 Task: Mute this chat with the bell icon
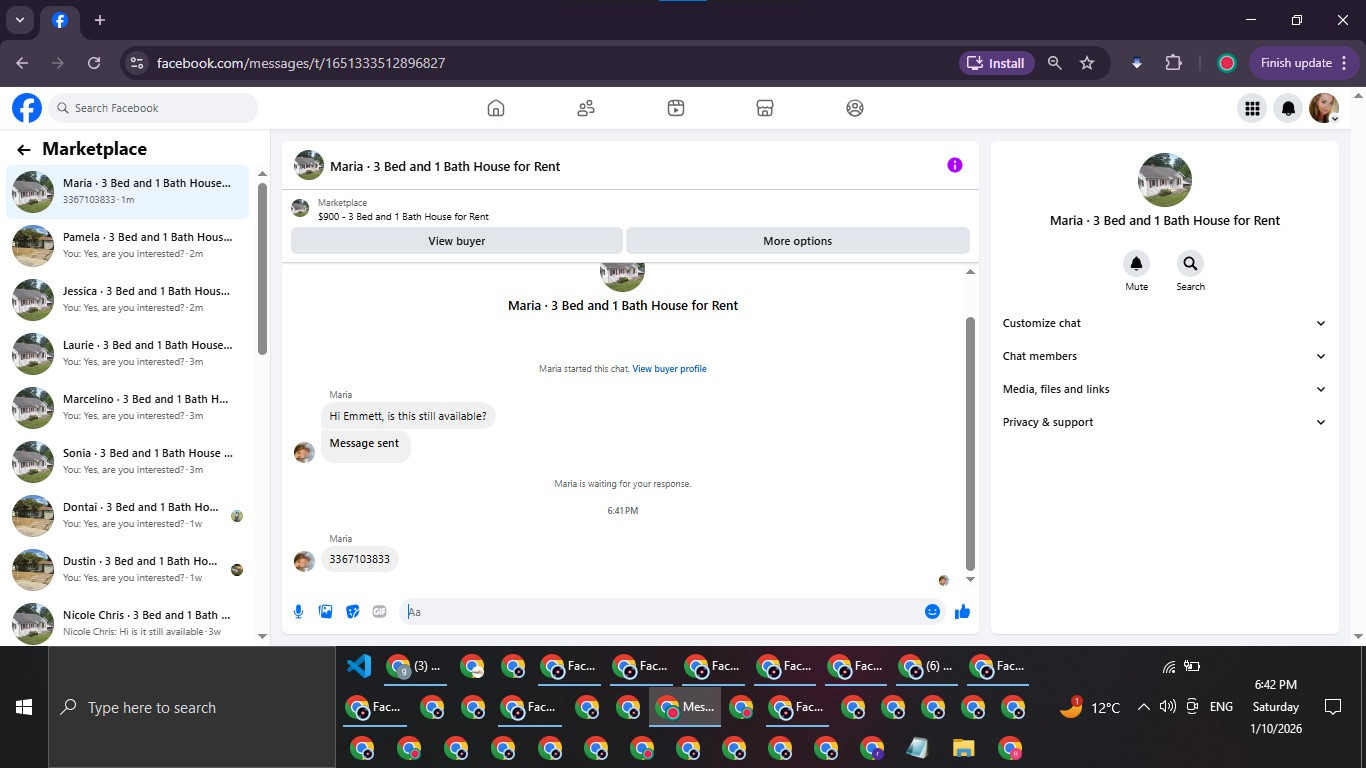[1136, 264]
